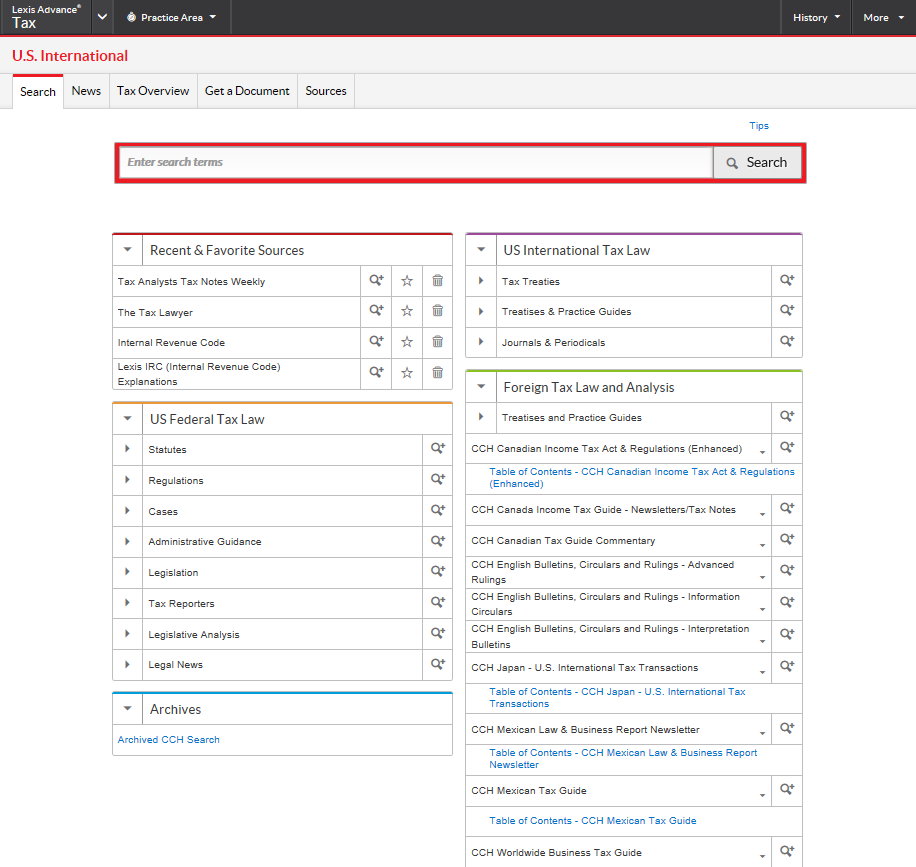The image size is (916, 867).
Task: Add Legal News to search scope
Action: (438, 664)
